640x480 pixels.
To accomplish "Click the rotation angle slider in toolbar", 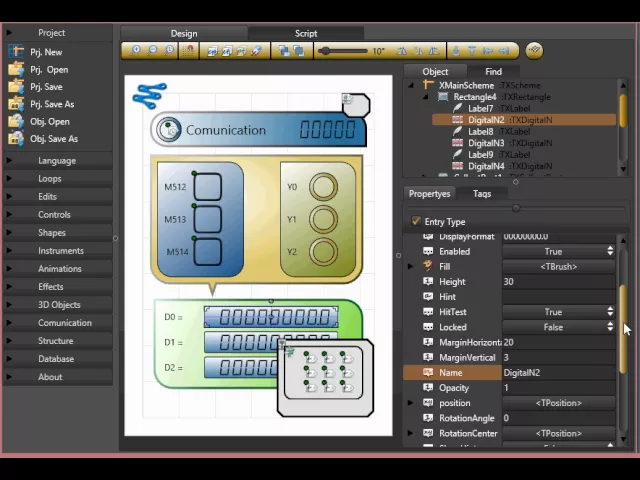I will click(x=343, y=51).
